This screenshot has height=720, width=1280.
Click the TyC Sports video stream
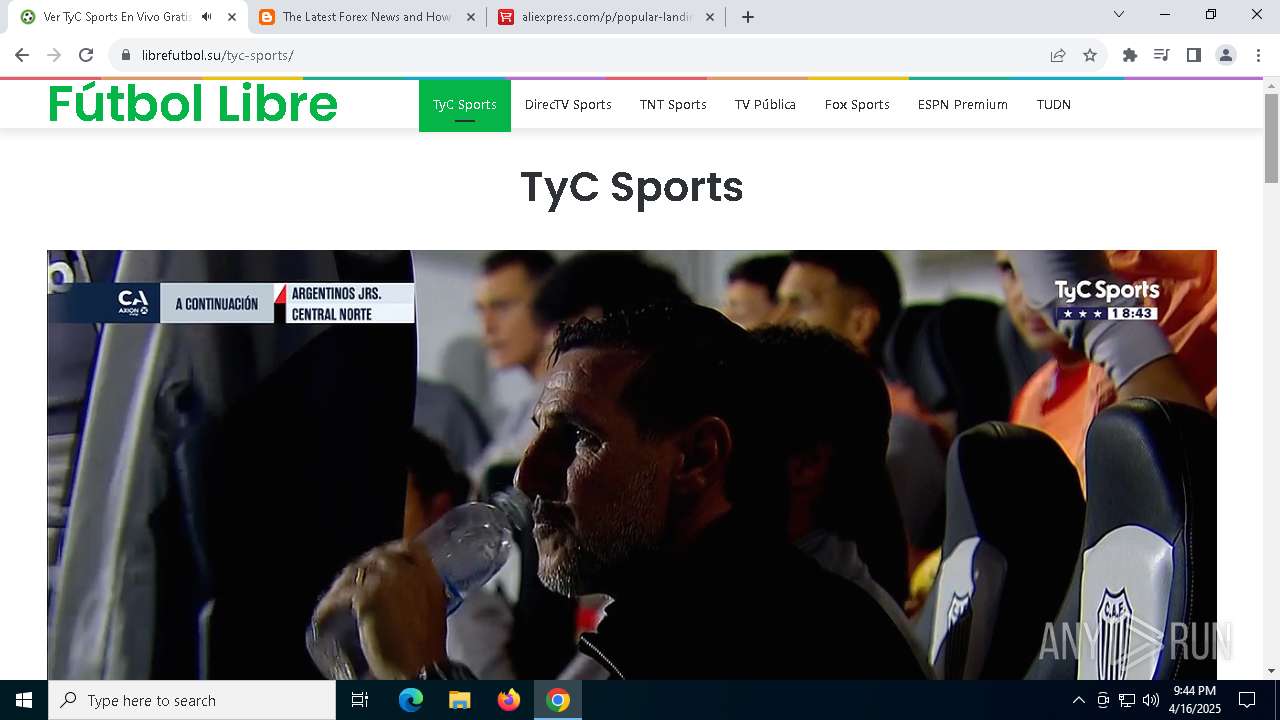pyautogui.click(x=632, y=465)
